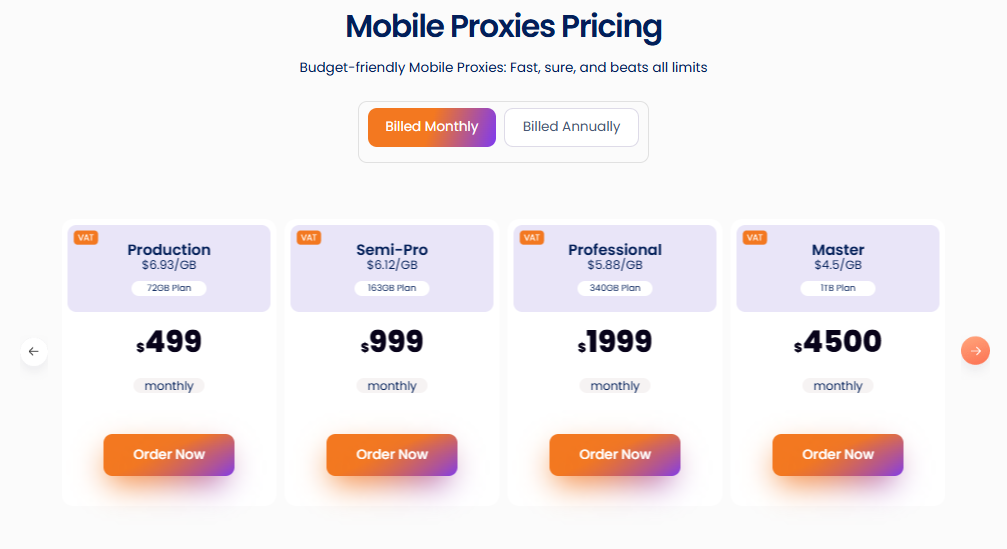The width and height of the screenshot is (1007, 549).
Task: Click VAT badge on Master card
Action: tap(754, 237)
